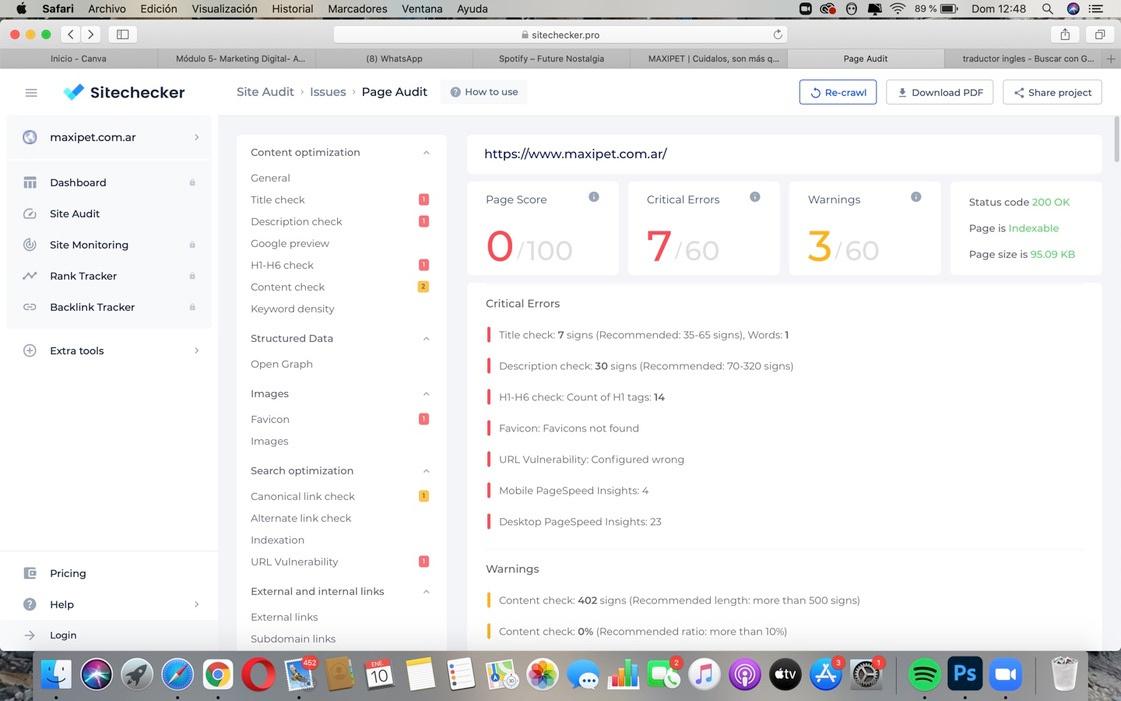
Task: Click the Page Score info icon
Action: (x=593, y=197)
